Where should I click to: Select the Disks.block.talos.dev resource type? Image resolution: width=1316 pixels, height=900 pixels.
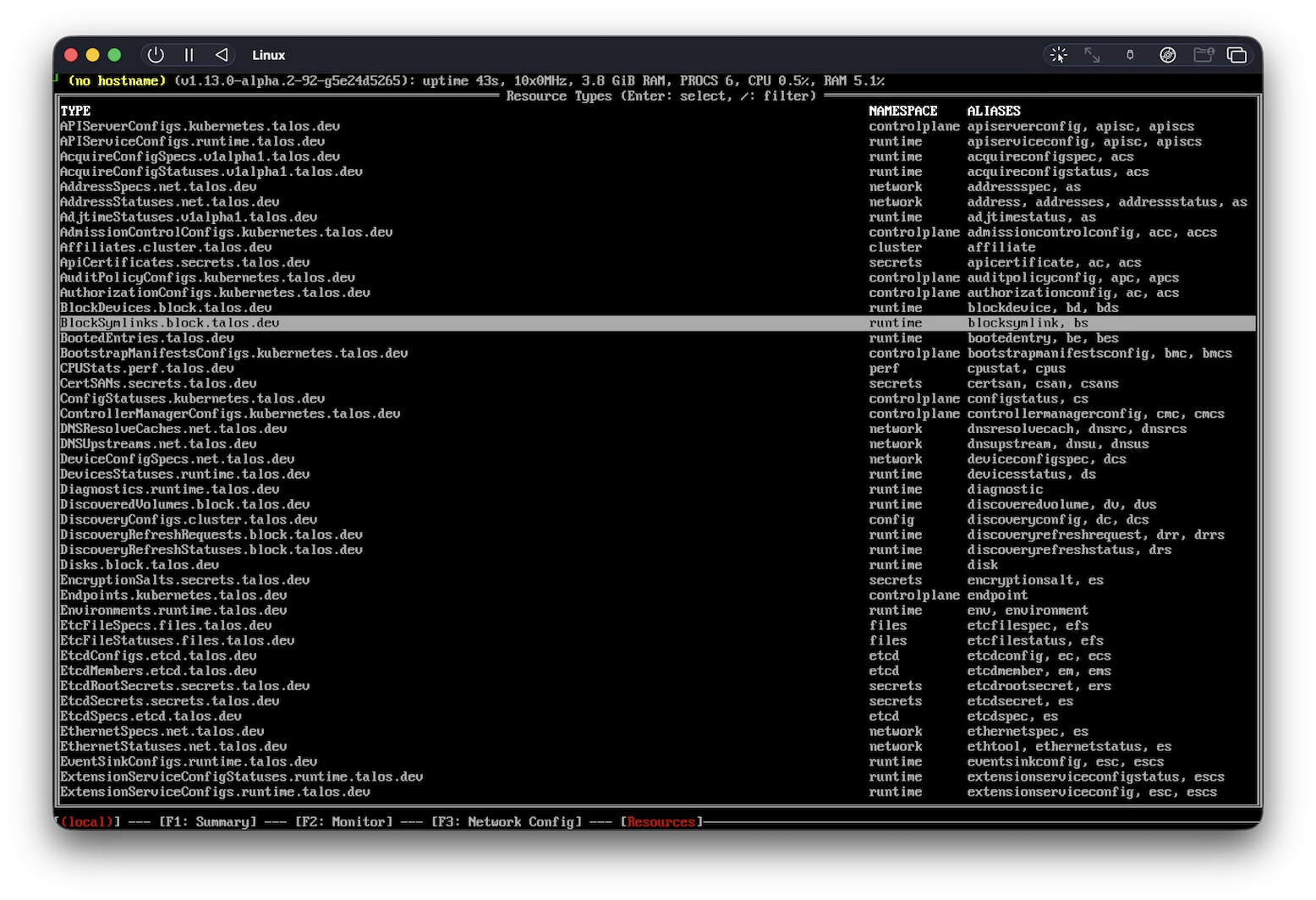(140, 564)
